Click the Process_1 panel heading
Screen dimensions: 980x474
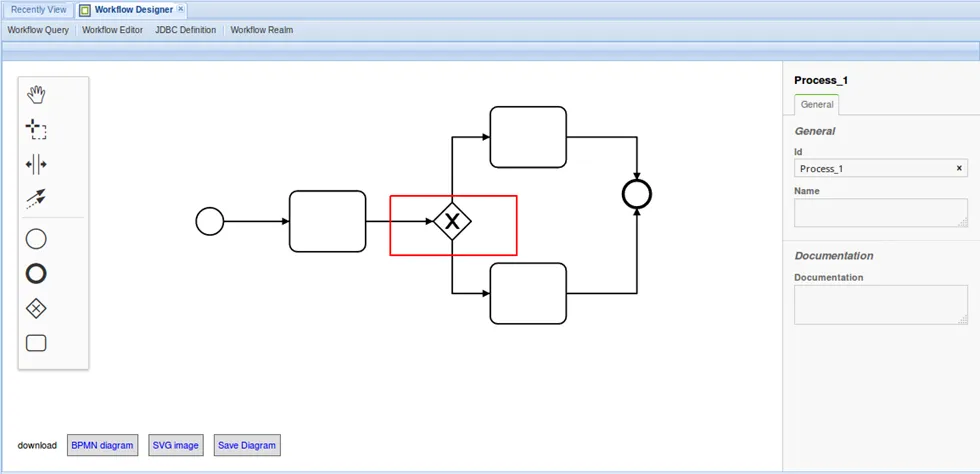point(821,80)
